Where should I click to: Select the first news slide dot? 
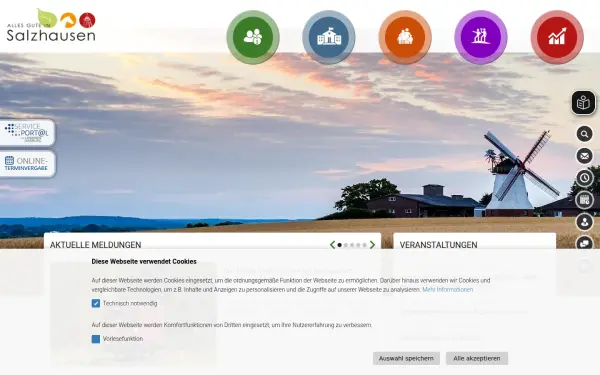pos(339,245)
